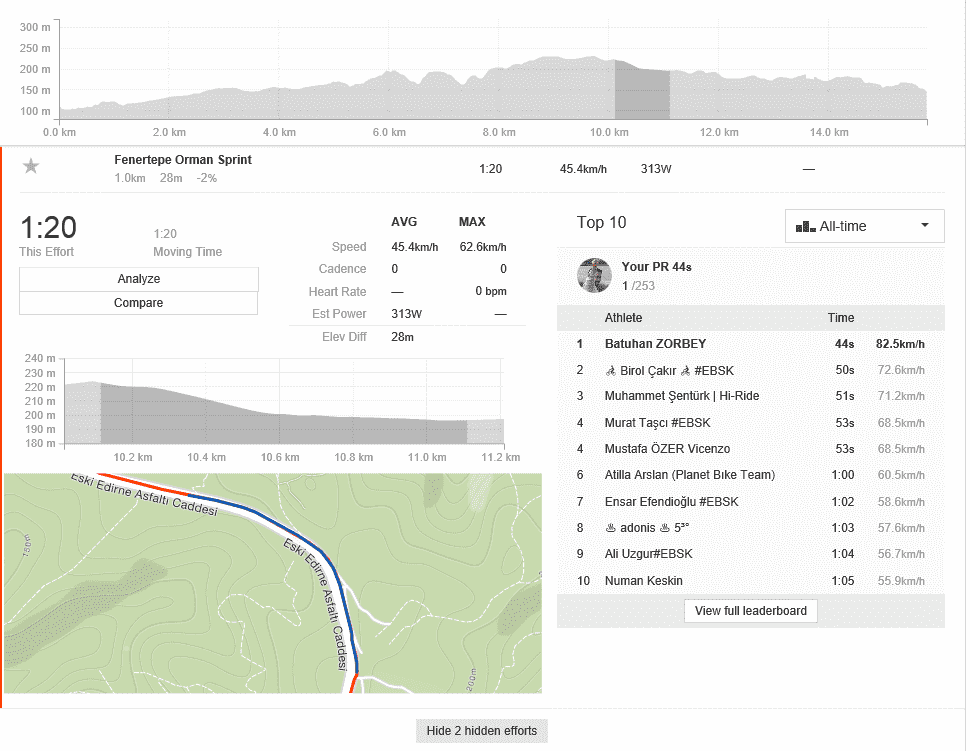
Task: Open the All-time leaderboard filter dropdown
Action: (x=864, y=226)
